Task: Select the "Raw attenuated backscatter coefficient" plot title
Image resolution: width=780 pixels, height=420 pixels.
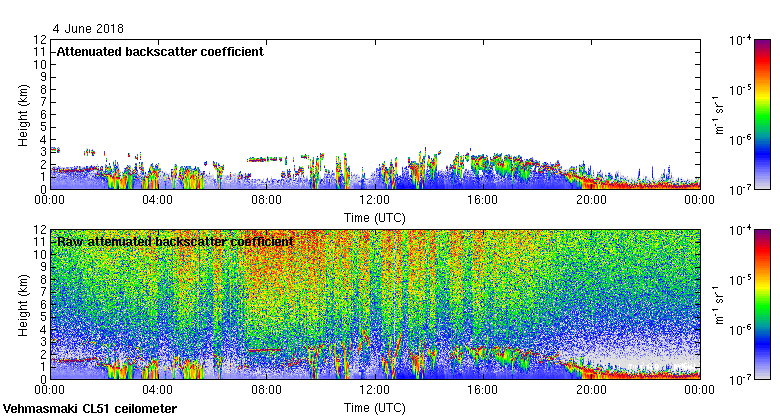Action: [x=175, y=242]
